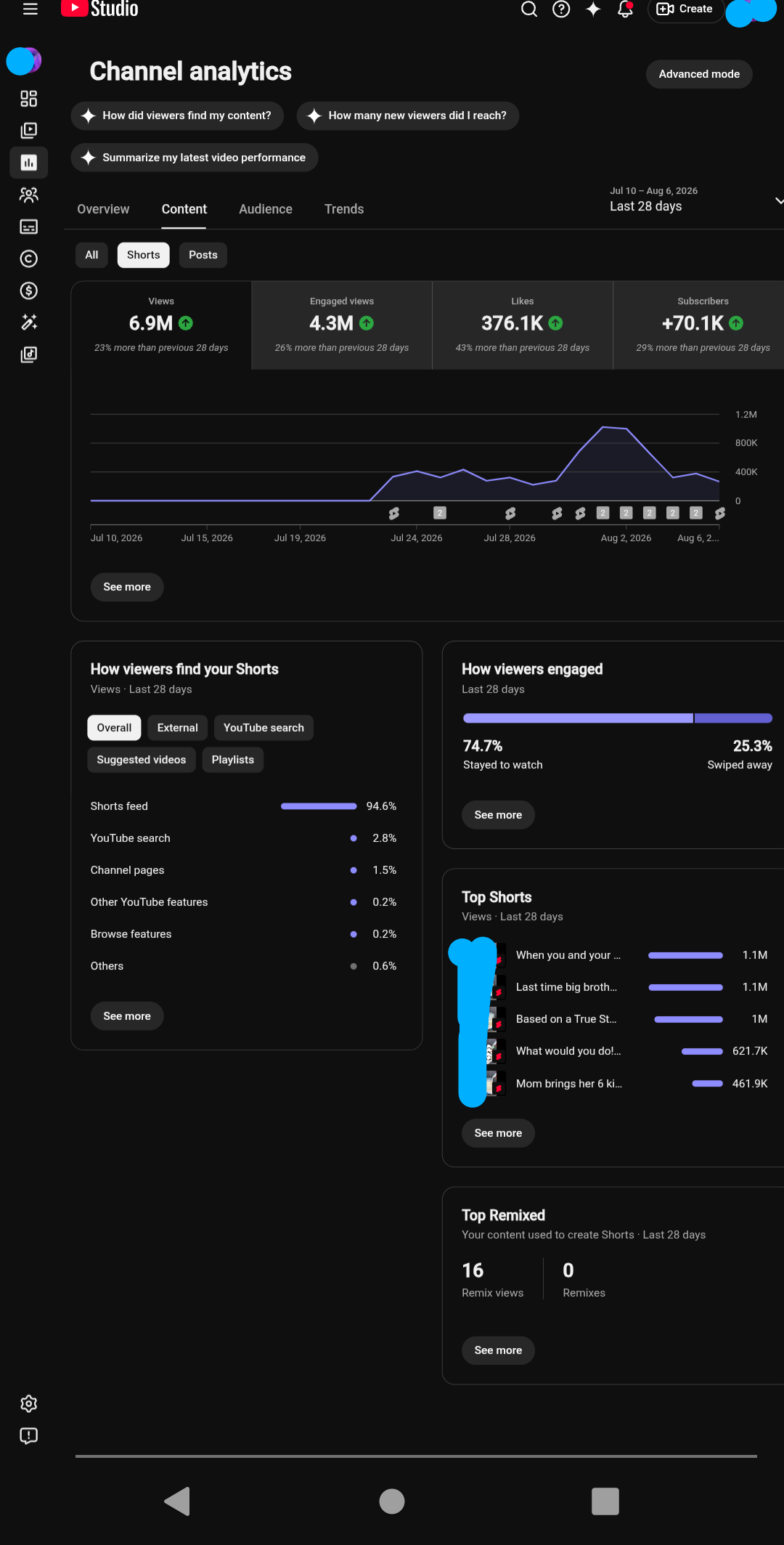The width and height of the screenshot is (784, 1545).
Task: Click See more under Top Shorts
Action: point(498,1133)
